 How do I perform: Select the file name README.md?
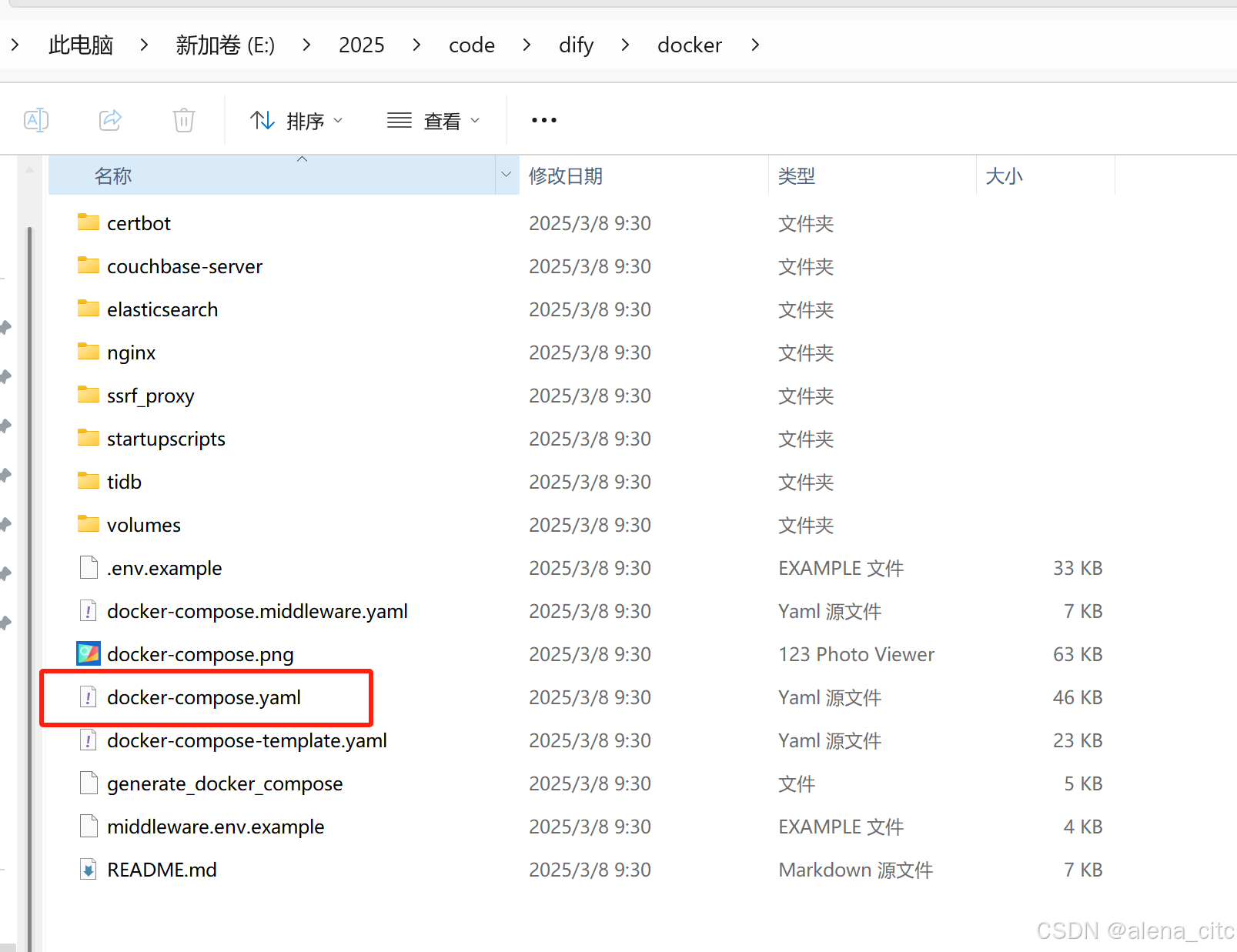point(162,870)
